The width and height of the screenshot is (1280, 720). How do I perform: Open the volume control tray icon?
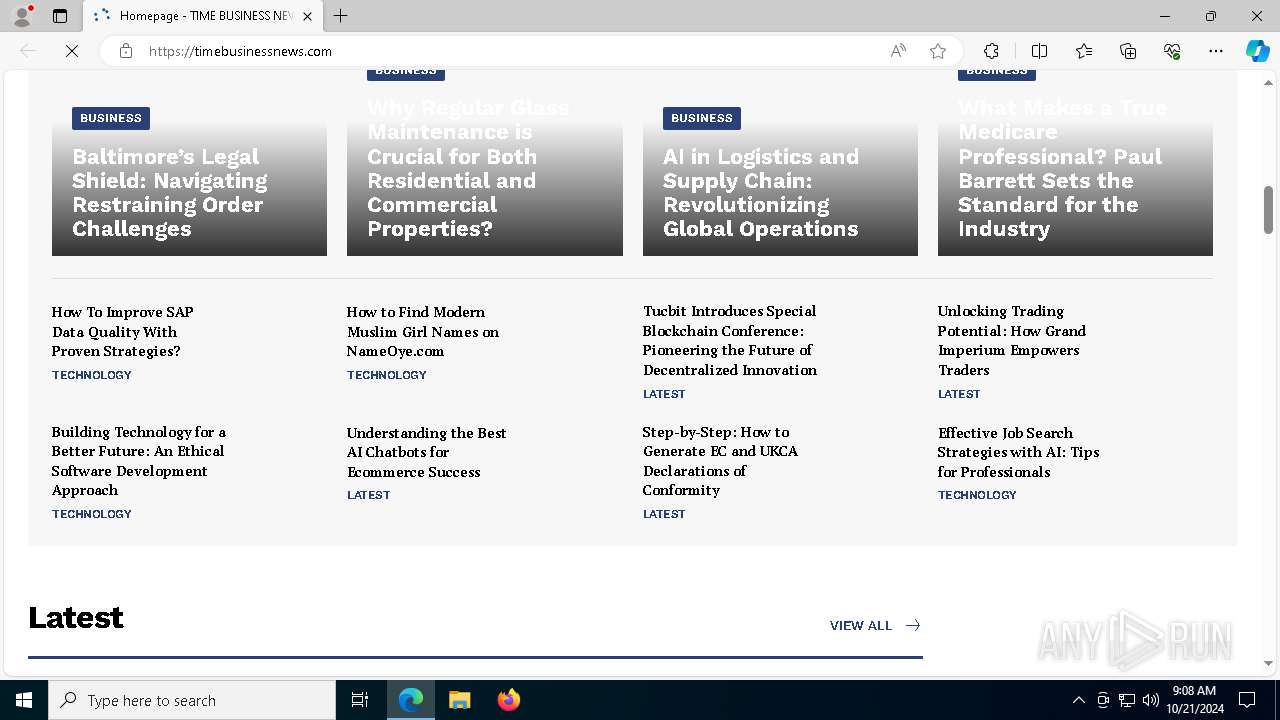1151,700
